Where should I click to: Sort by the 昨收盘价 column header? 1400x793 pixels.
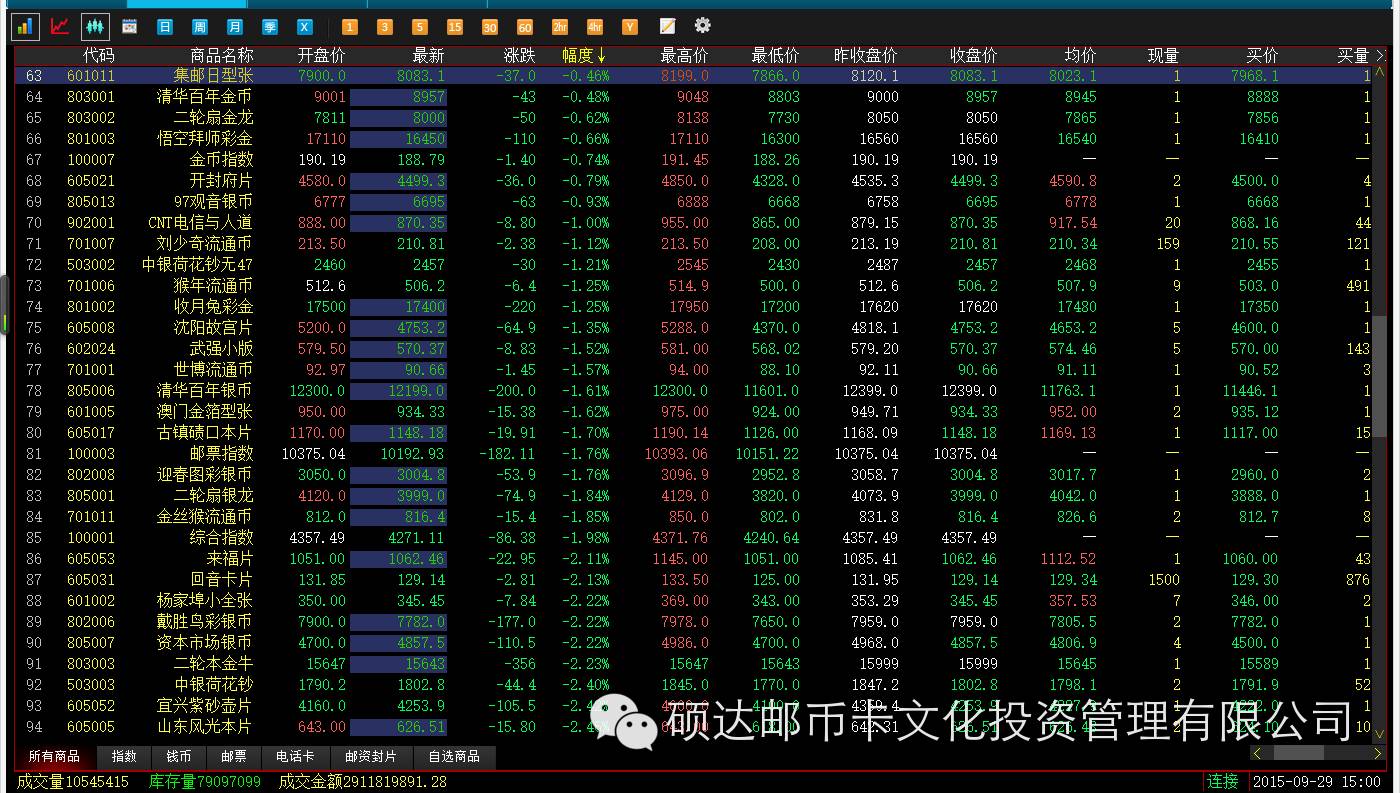[866, 56]
